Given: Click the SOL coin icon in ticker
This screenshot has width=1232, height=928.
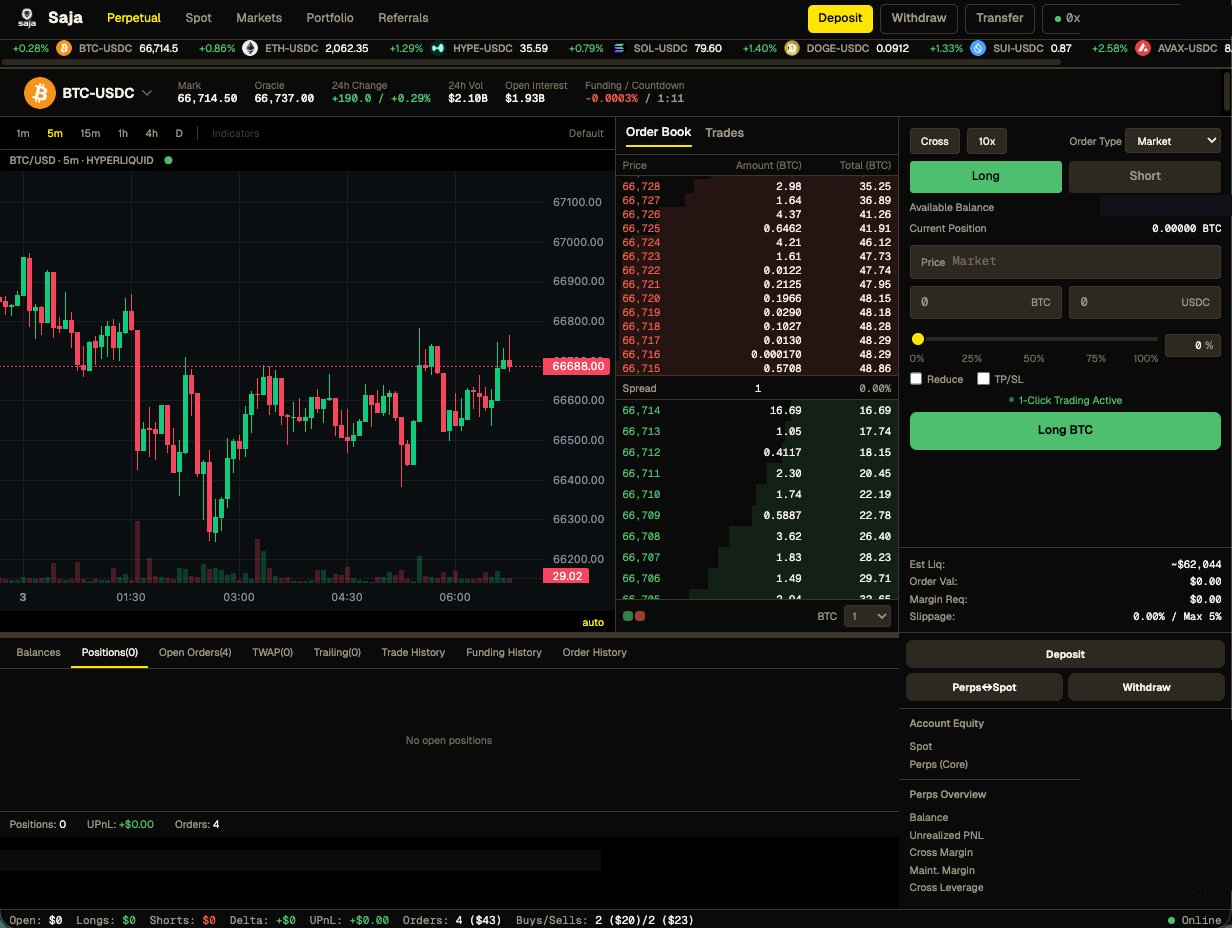Looking at the screenshot, I should pyautogui.click(x=619, y=48).
